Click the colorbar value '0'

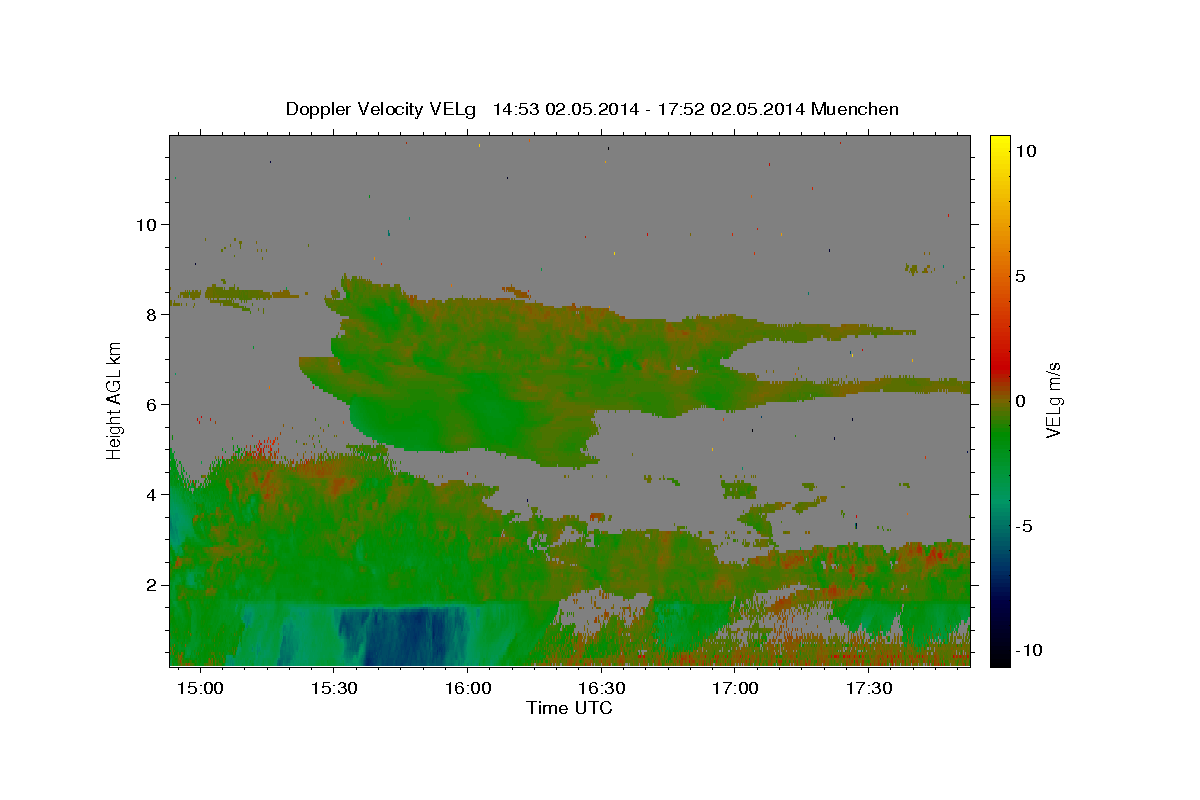coord(1021,401)
